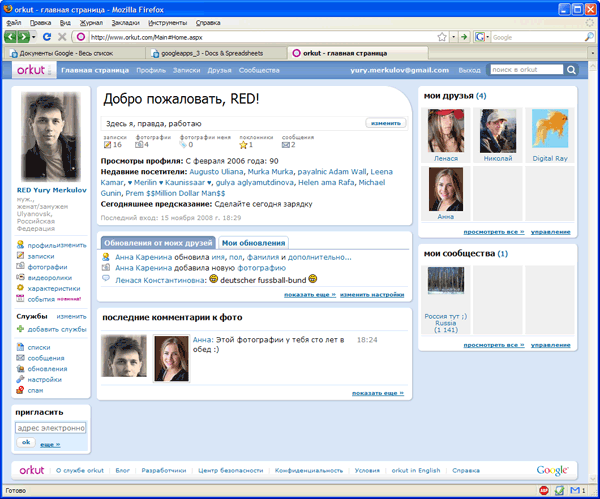
Task: Open the search engine dropdown with Google icon
Action: (482, 37)
